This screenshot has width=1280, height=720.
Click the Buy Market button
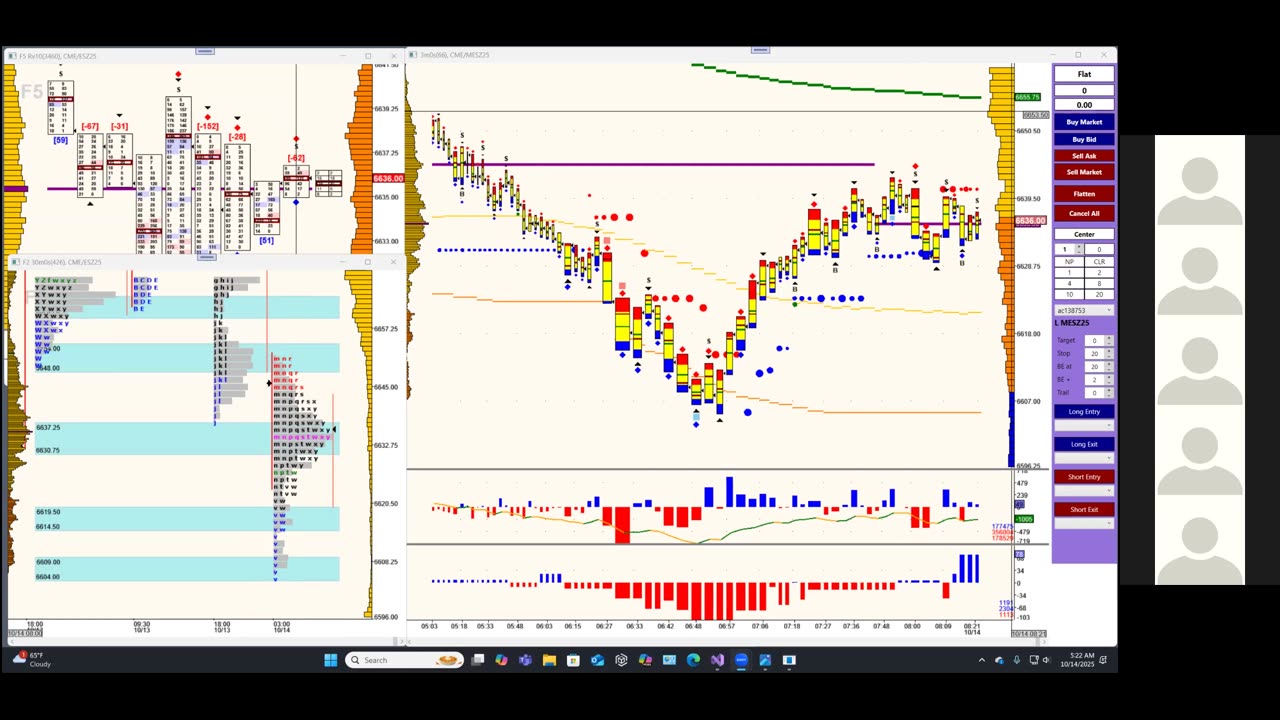[1084, 122]
